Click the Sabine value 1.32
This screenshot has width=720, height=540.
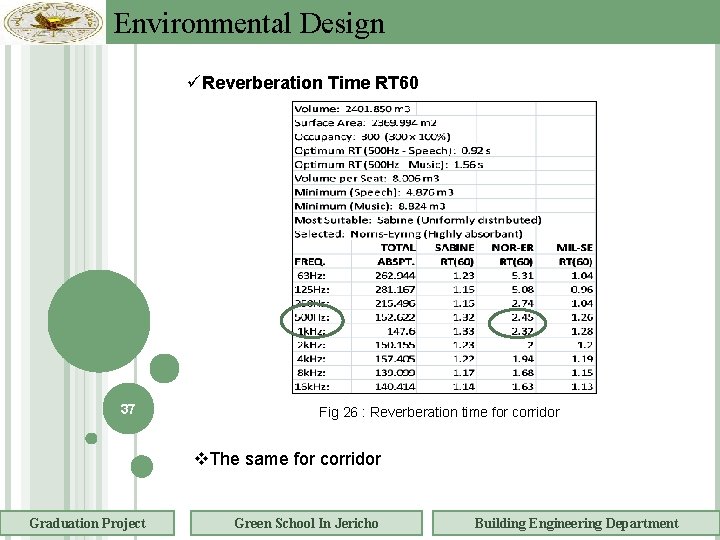[x=463, y=317]
